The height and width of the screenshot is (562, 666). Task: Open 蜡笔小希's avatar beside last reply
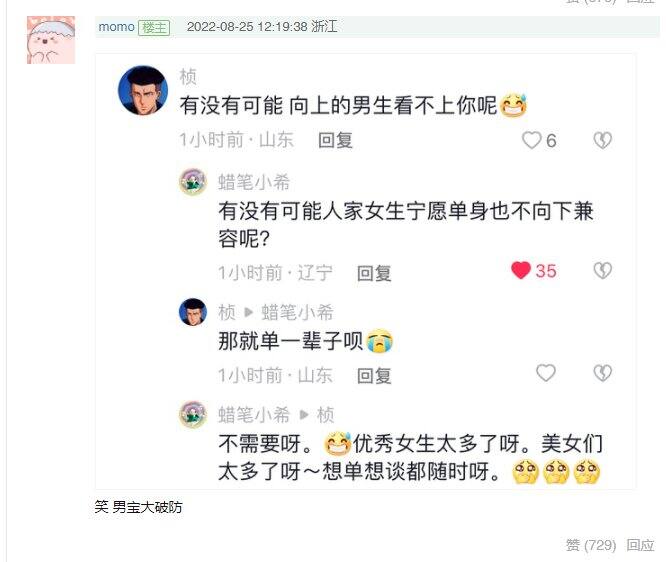193,414
